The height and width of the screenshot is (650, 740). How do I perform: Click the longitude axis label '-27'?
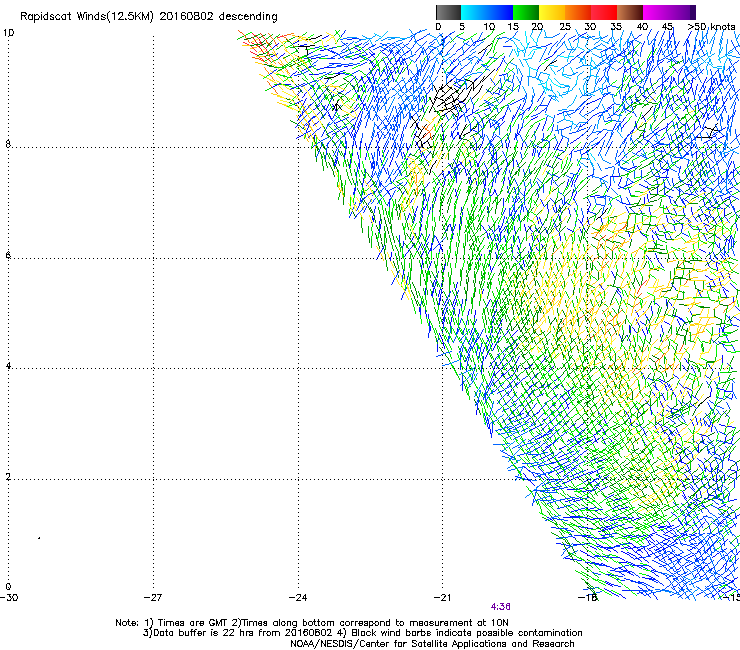(x=153, y=598)
